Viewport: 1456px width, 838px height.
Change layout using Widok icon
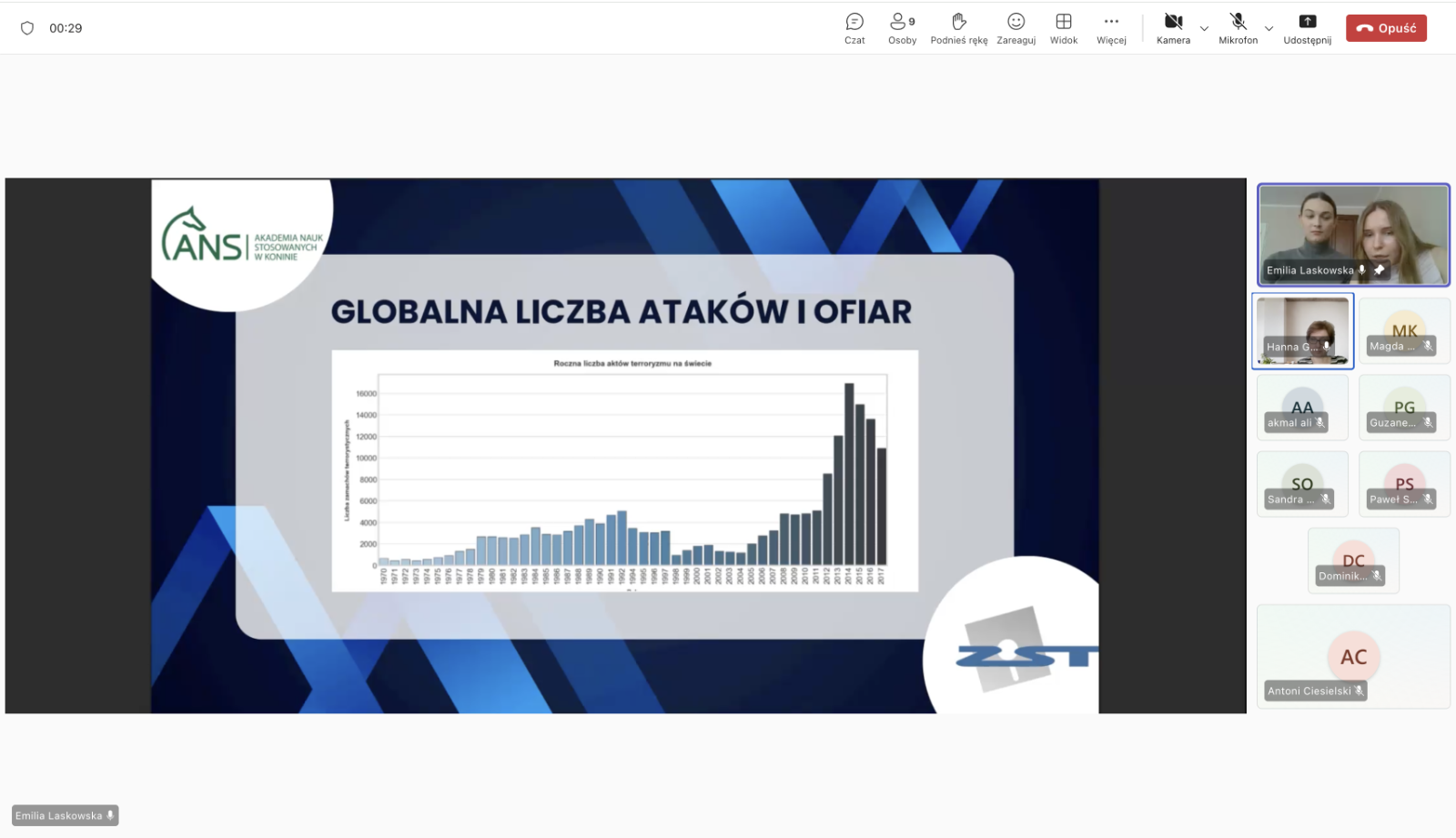[1063, 28]
